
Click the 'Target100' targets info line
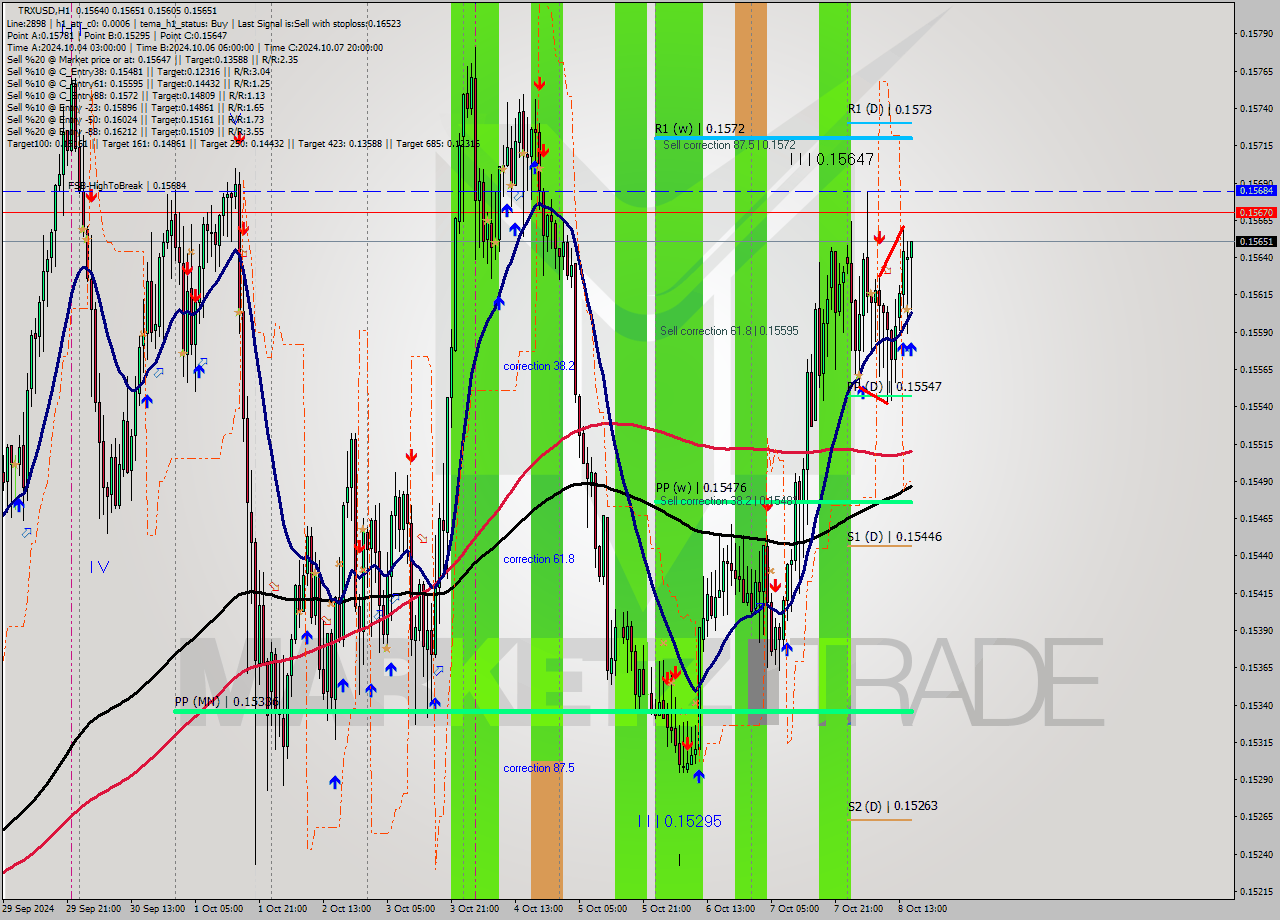pos(242,144)
